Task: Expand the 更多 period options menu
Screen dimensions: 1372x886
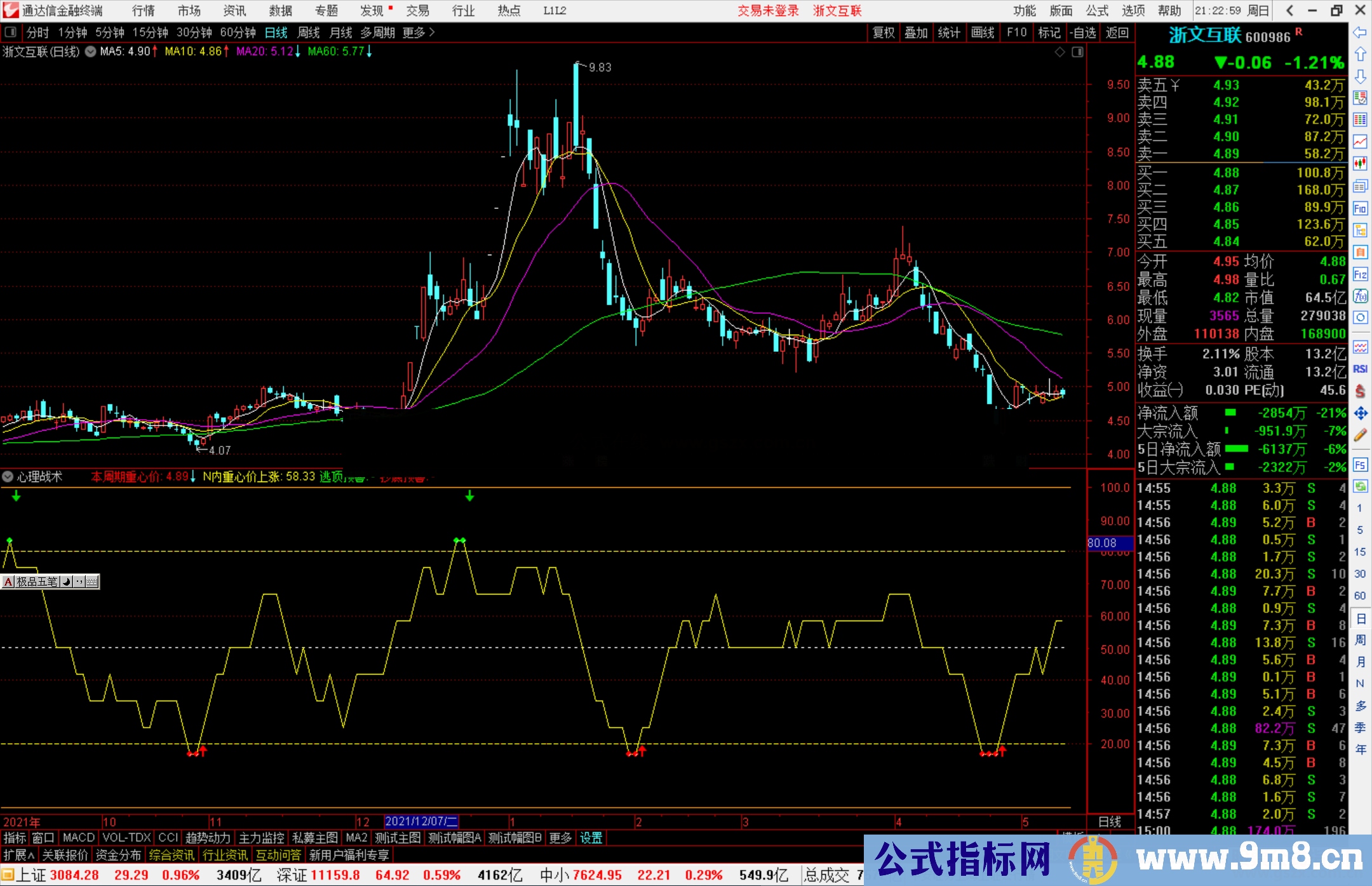Action: click(x=416, y=32)
